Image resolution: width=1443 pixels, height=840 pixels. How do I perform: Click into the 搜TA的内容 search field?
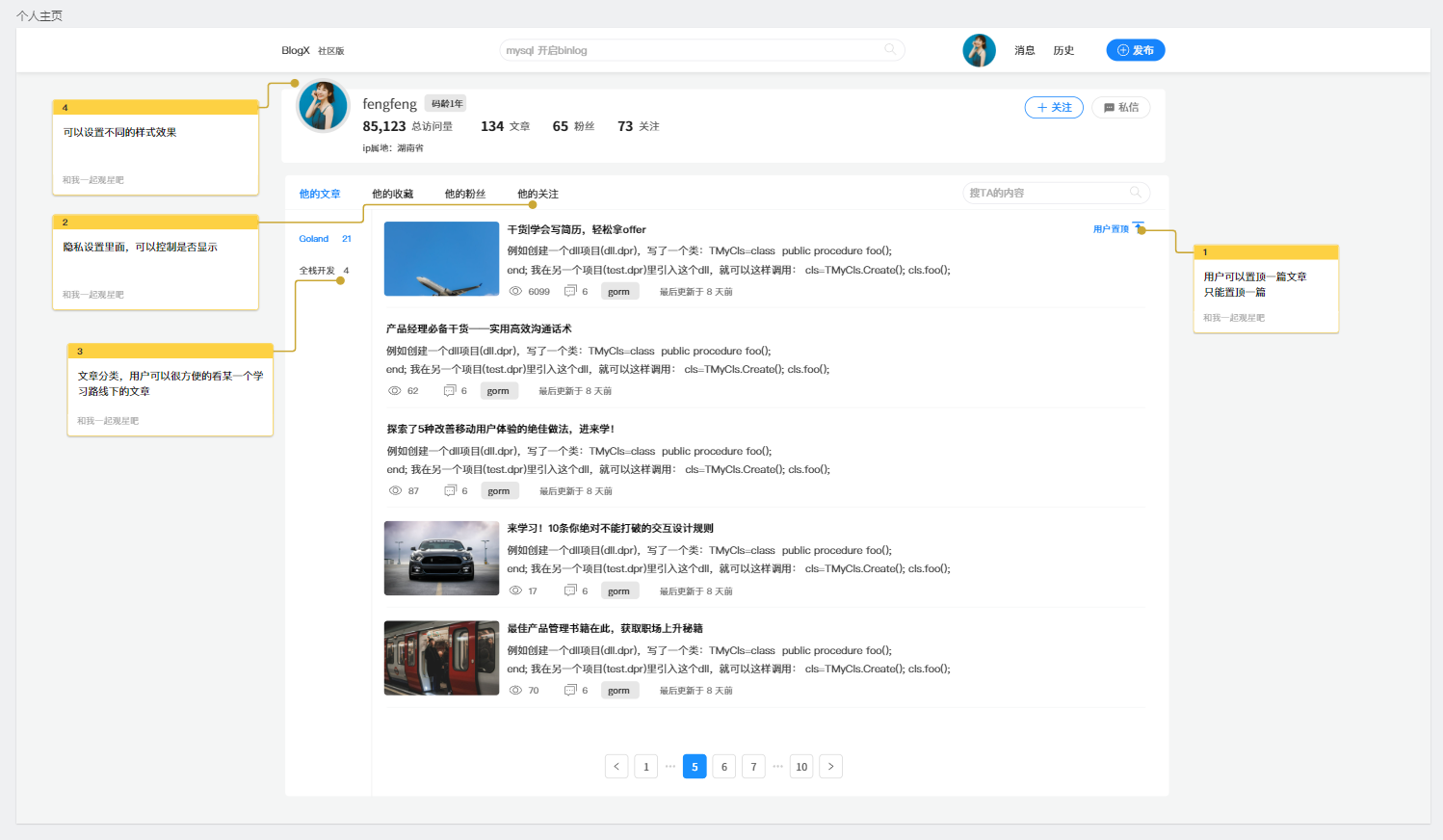pyautogui.click(x=1045, y=194)
